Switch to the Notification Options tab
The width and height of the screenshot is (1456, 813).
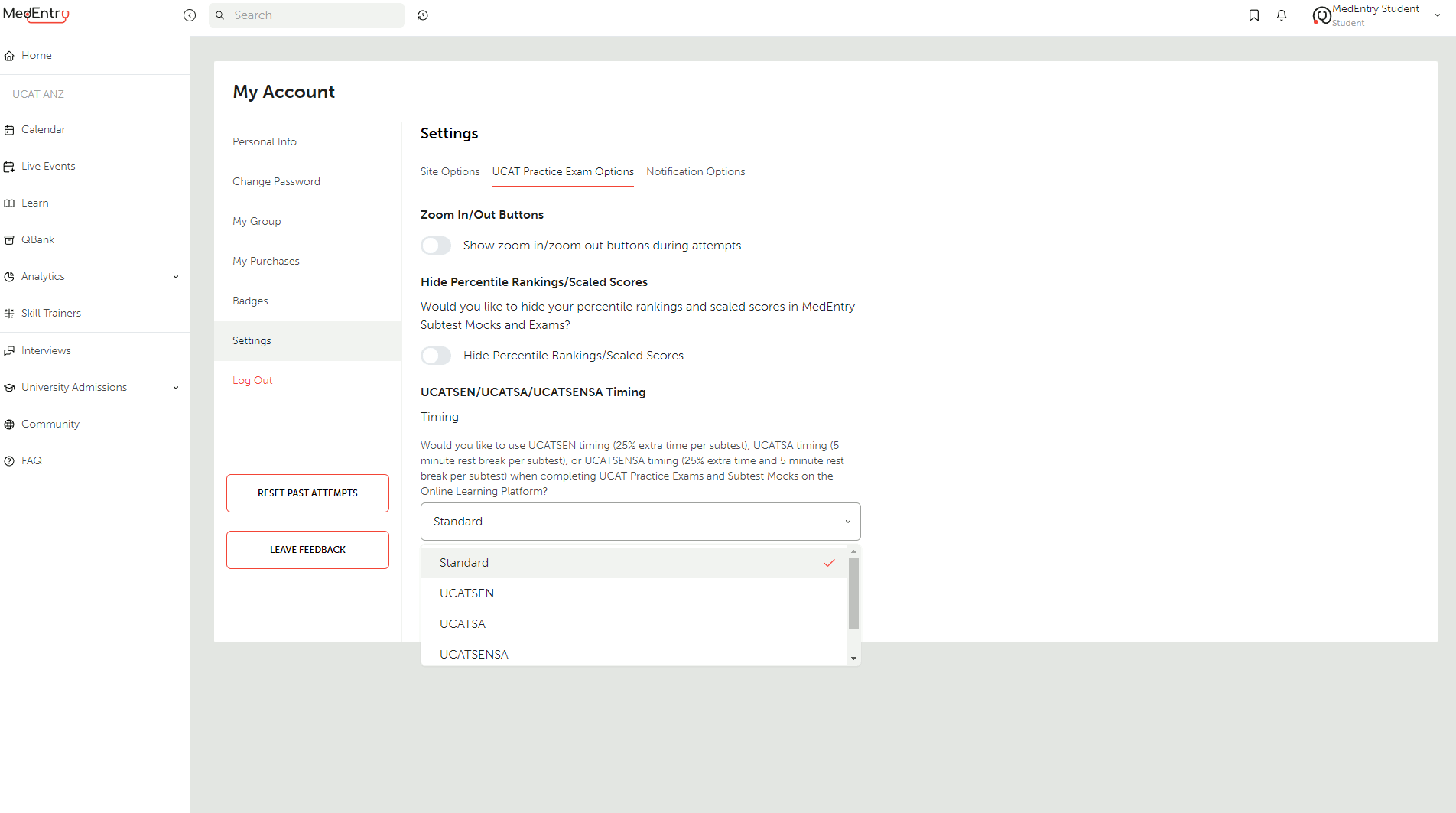pos(695,171)
